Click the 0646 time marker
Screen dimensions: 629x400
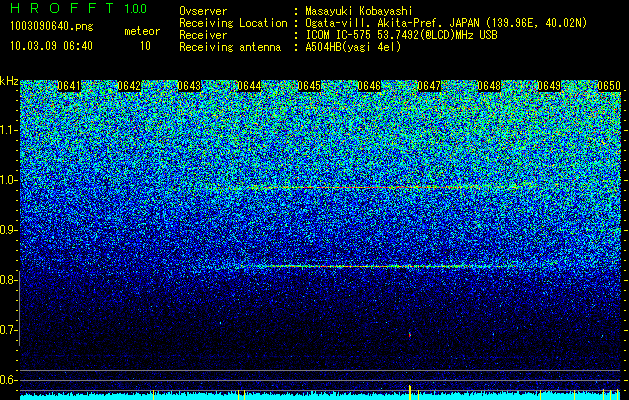pyautogui.click(x=369, y=86)
